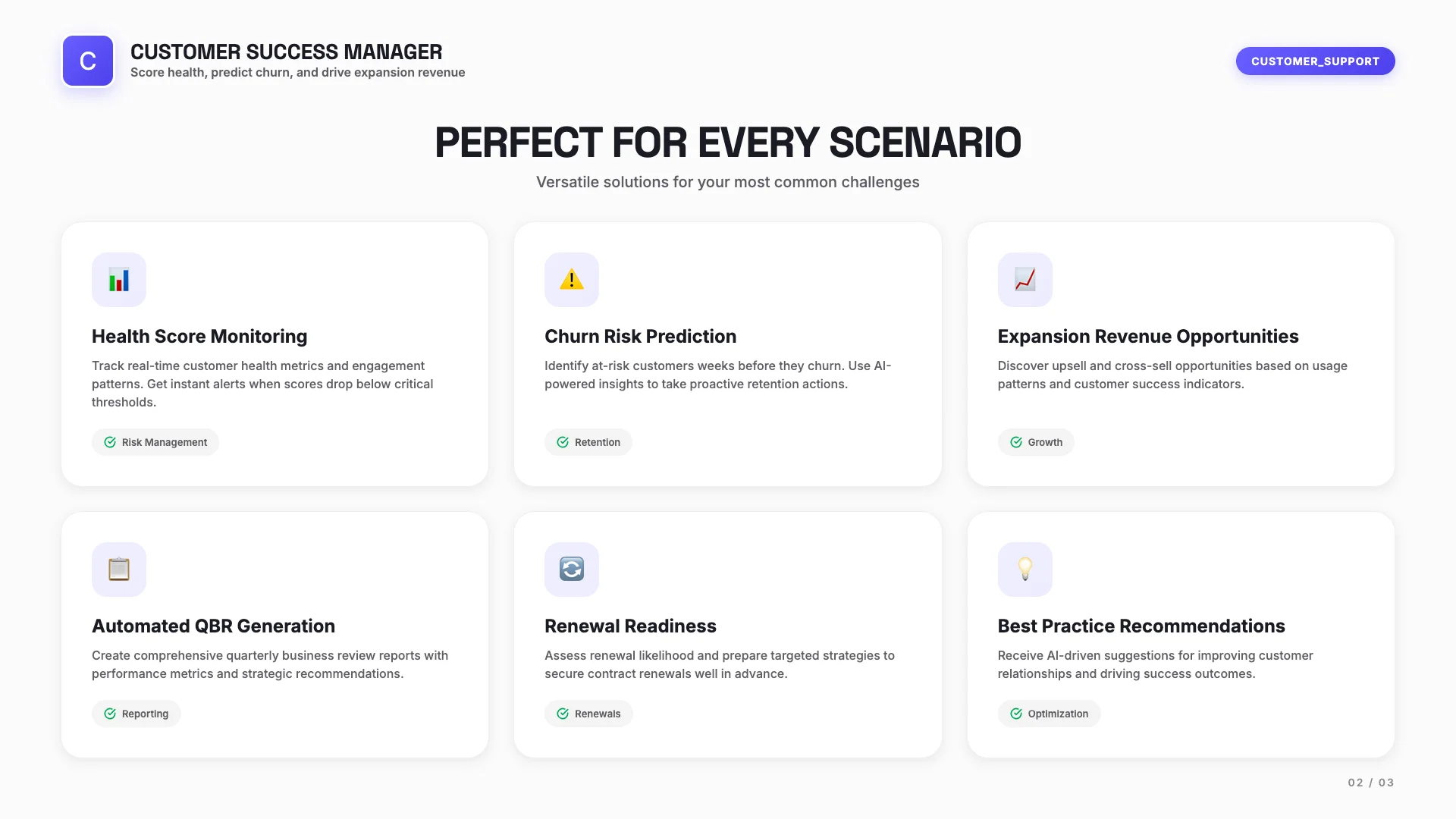Viewport: 1456px width, 819px height.
Task: Click the upward trend chart Expansion icon
Action: pos(1025,280)
